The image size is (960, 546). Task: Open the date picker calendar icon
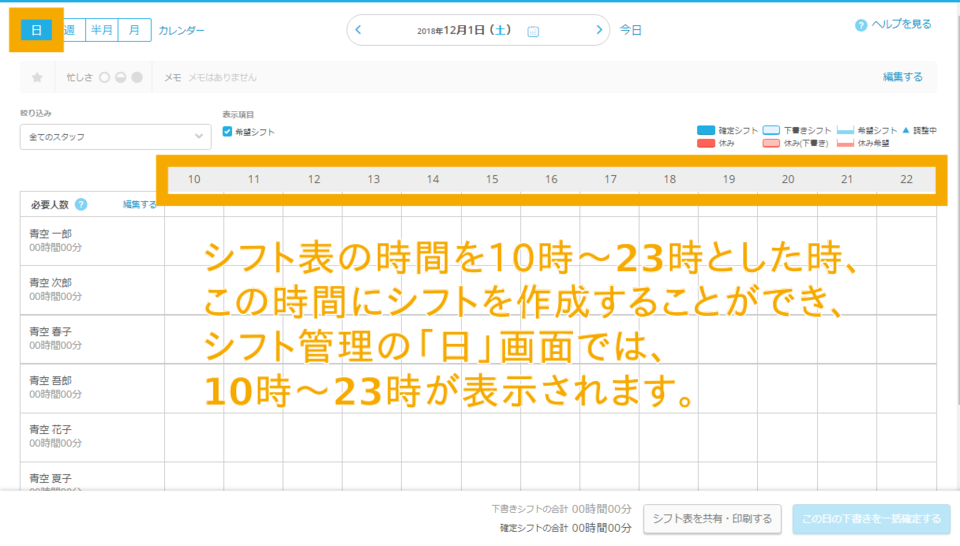pyautogui.click(x=533, y=31)
